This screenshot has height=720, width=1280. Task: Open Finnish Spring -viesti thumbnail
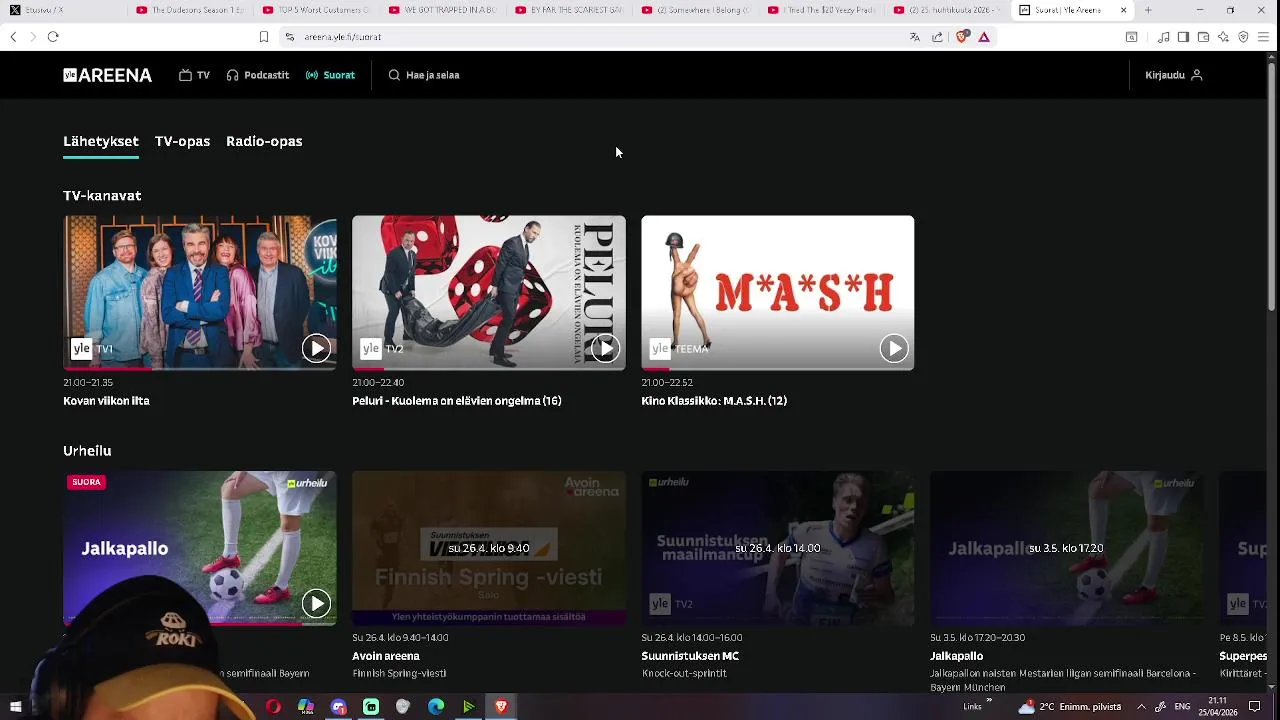coord(489,548)
